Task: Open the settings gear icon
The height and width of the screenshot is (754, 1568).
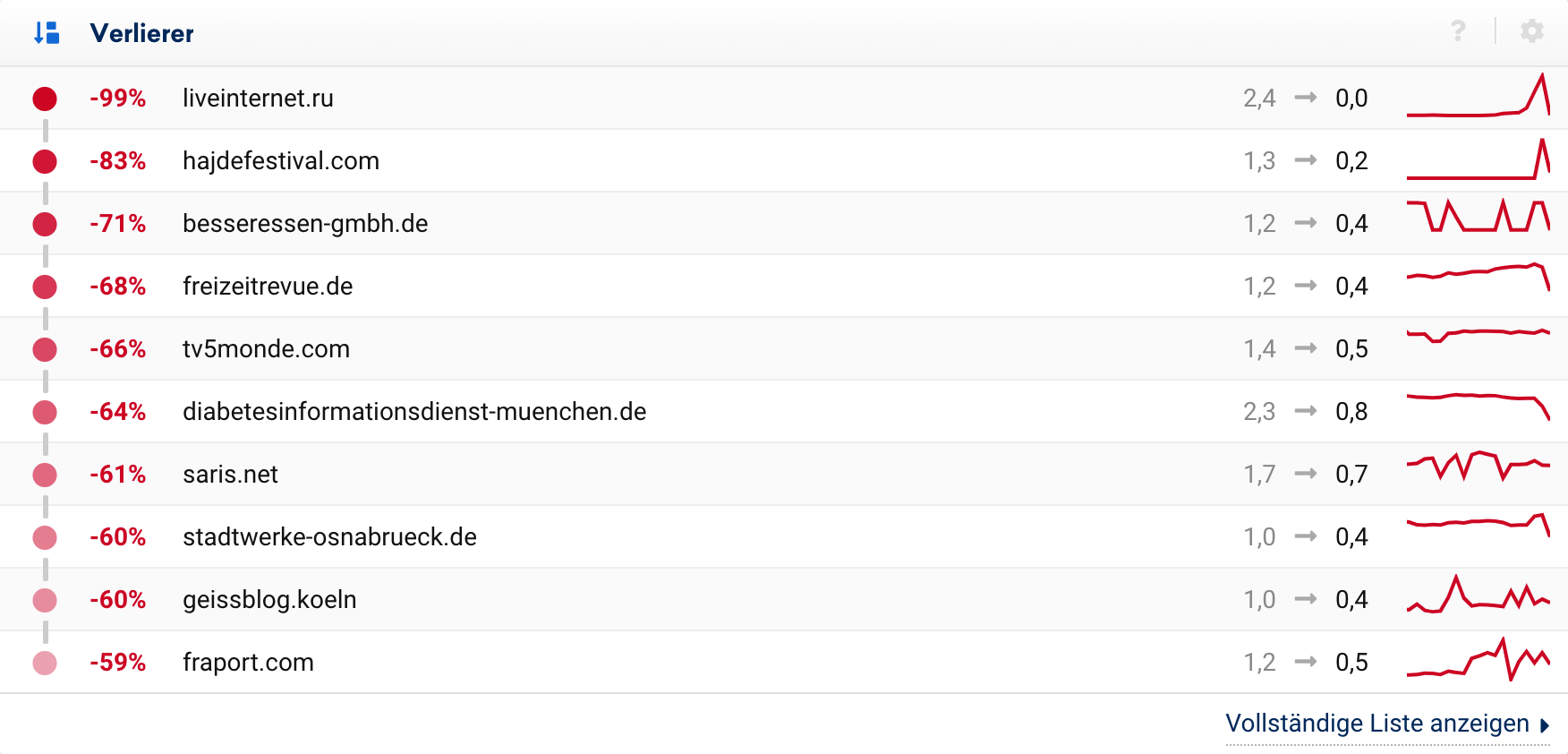Action: point(1532,31)
